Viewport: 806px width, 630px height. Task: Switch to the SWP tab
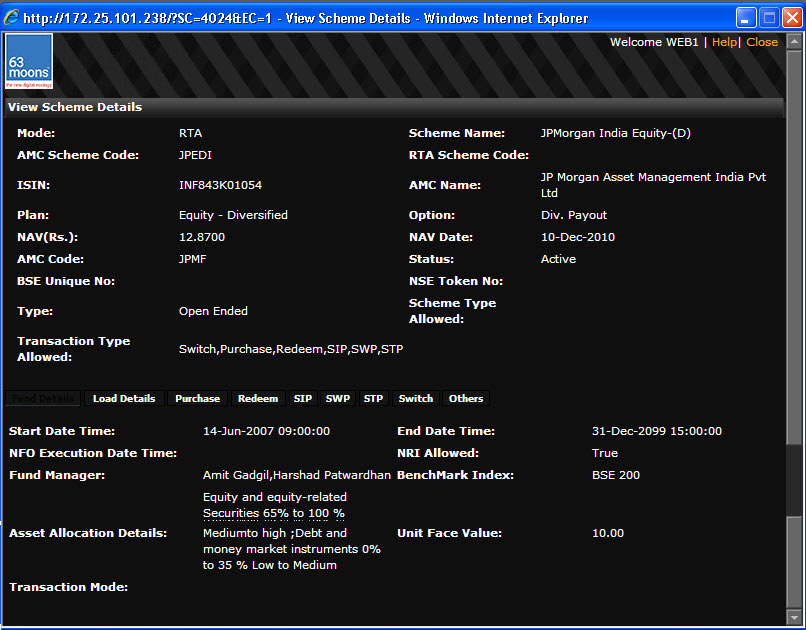coord(338,398)
